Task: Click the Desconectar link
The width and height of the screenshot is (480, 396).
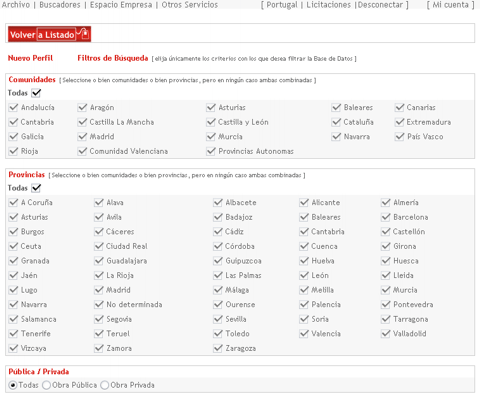Action: point(380,5)
